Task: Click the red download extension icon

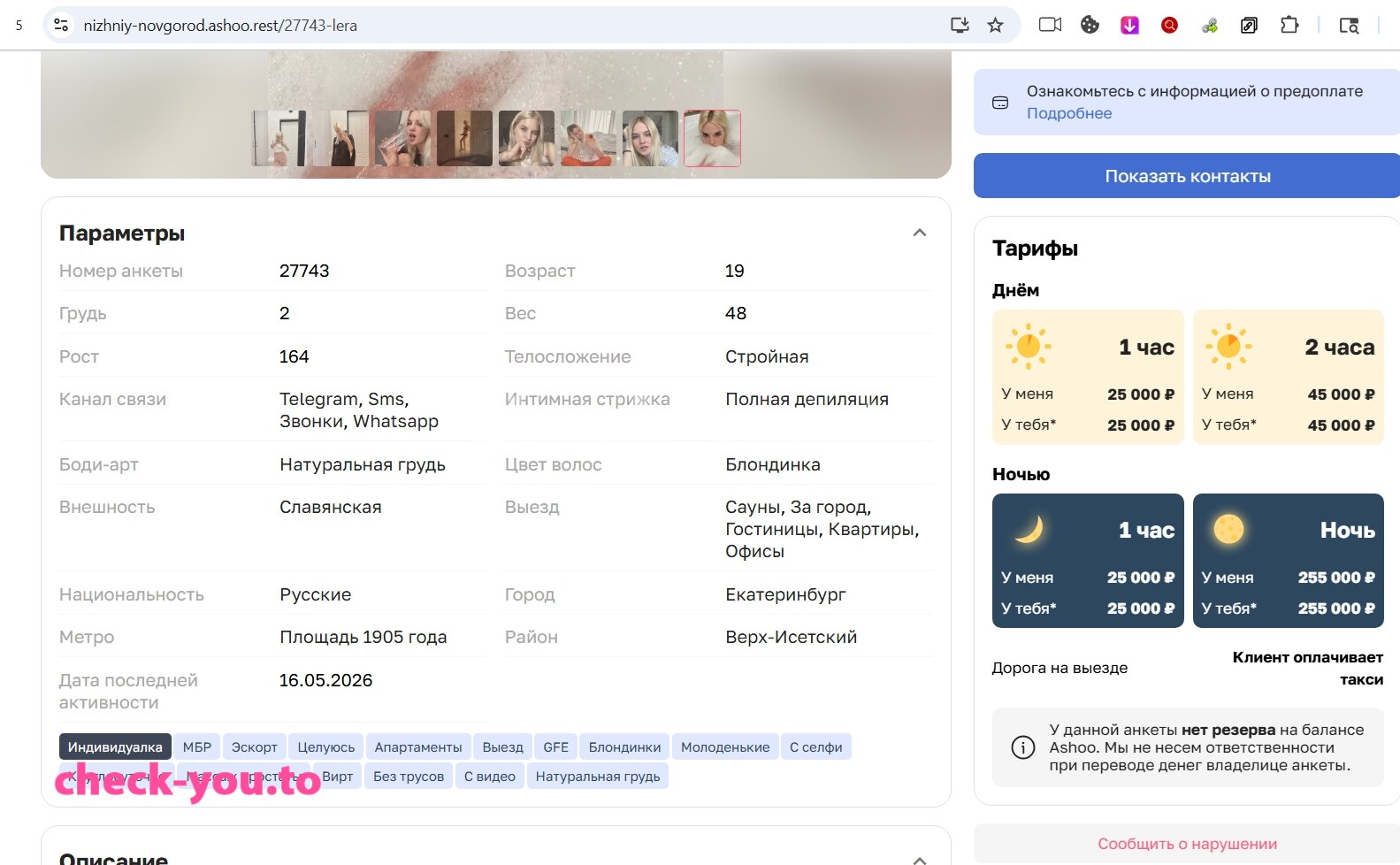Action: [1129, 25]
